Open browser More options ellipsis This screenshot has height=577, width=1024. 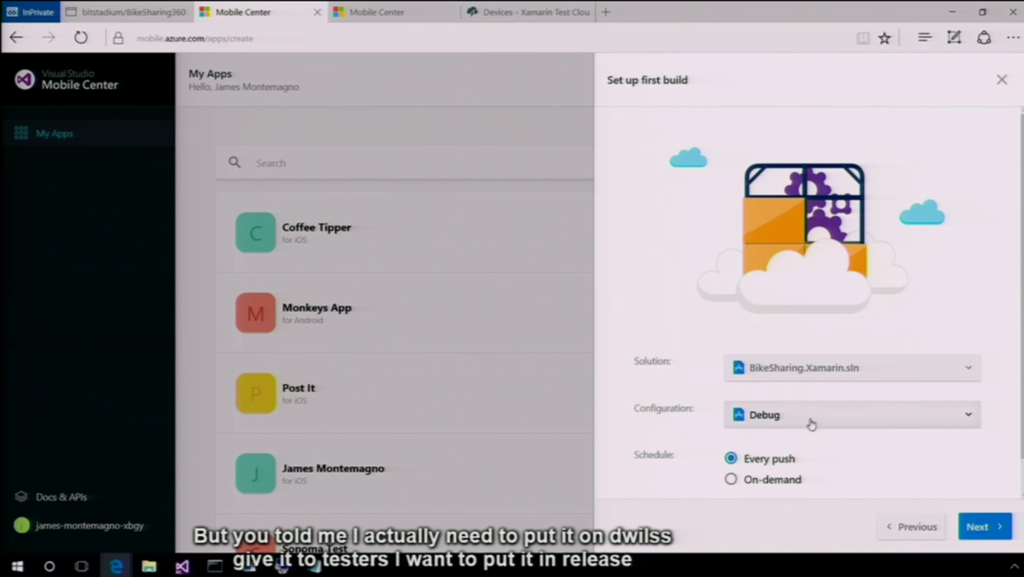[1012, 38]
